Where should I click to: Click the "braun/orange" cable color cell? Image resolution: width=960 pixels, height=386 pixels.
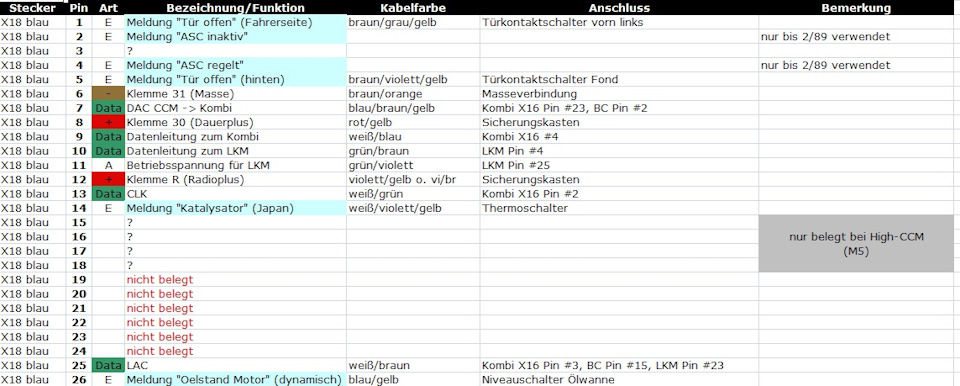pyautogui.click(x=413, y=94)
